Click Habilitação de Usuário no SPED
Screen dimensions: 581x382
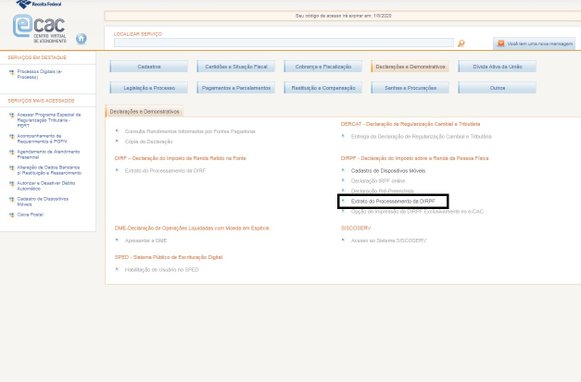(x=162, y=270)
